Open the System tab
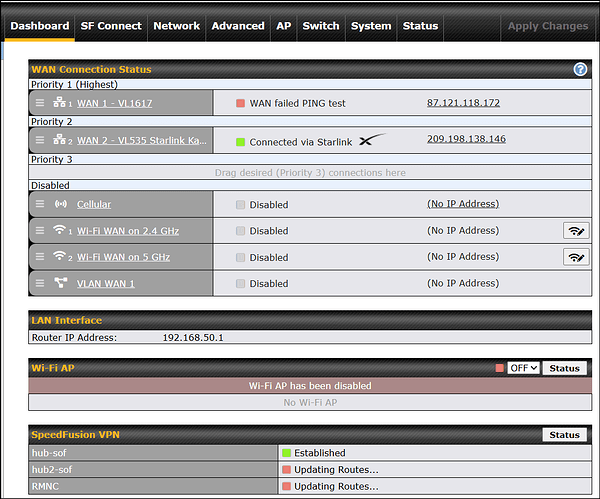Image resolution: width=600 pixels, height=499 pixels. (x=371, y=26)
